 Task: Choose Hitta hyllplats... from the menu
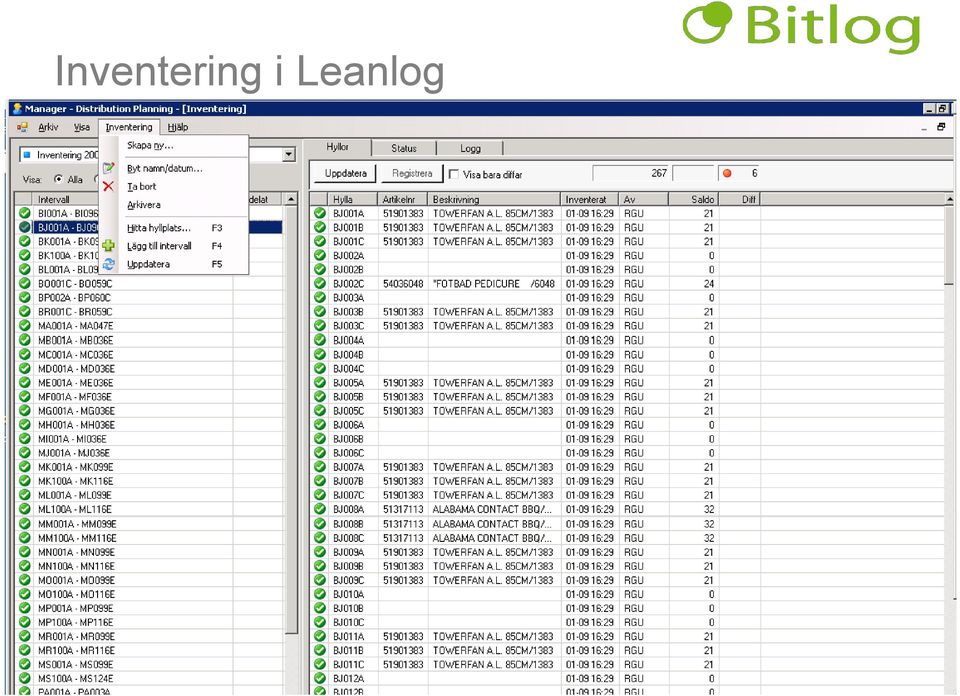(174, 228)
